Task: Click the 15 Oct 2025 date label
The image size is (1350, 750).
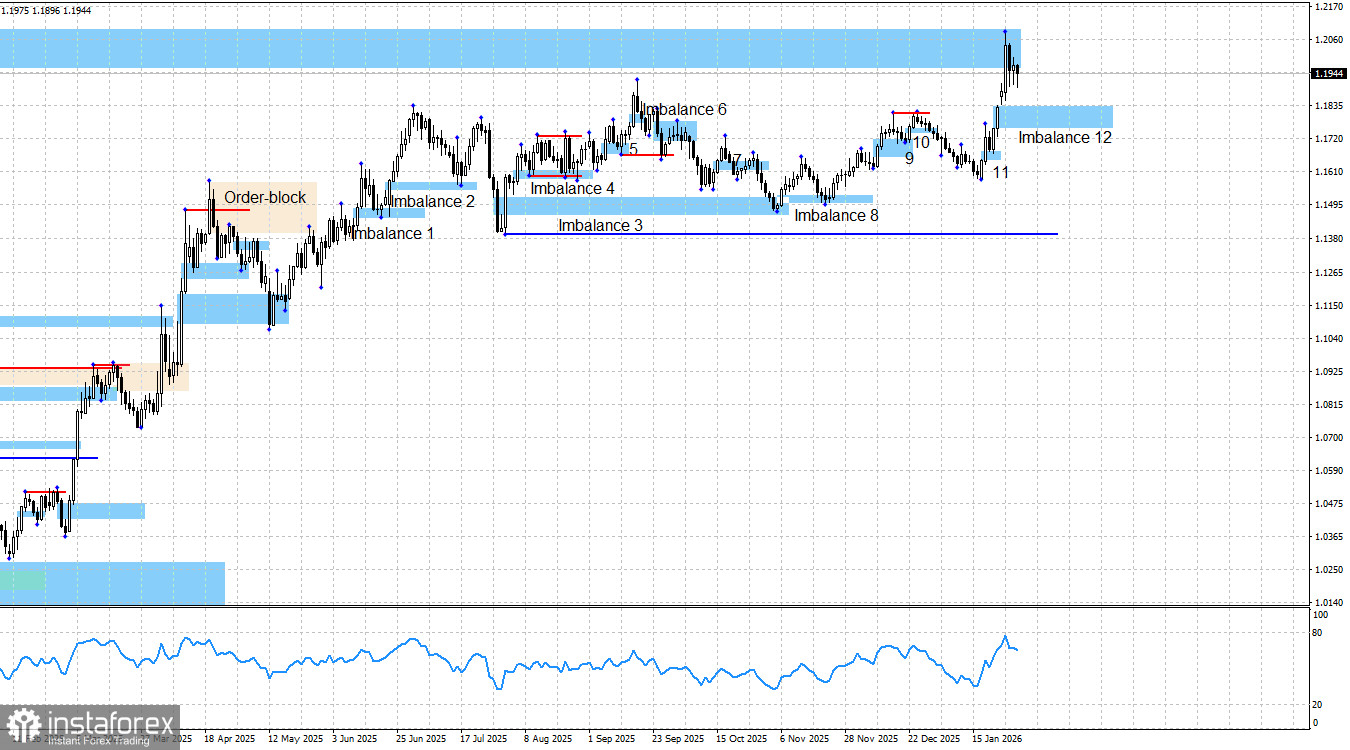Action: [x=741, y=739]
